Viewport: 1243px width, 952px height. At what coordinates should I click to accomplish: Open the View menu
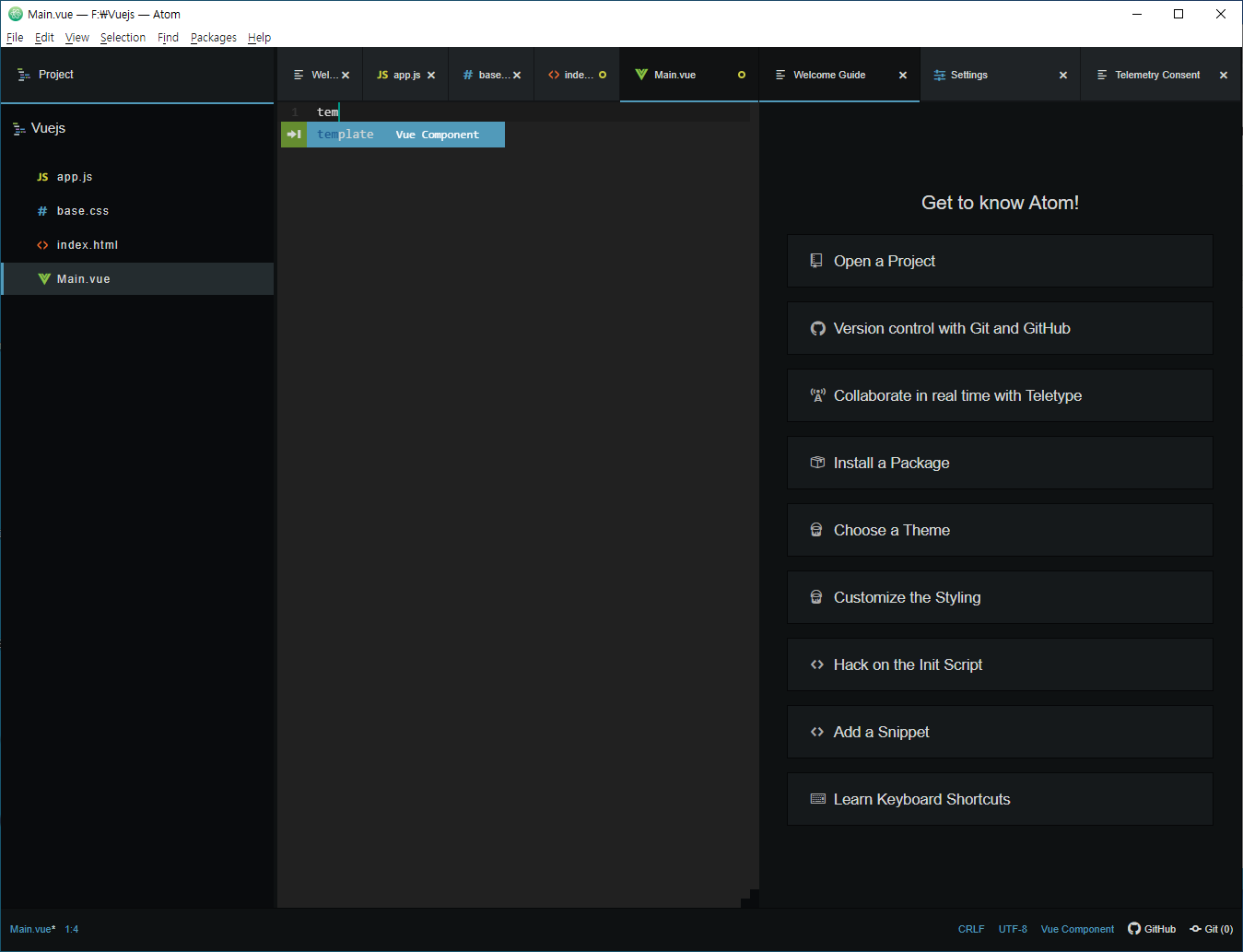[77, 38]
